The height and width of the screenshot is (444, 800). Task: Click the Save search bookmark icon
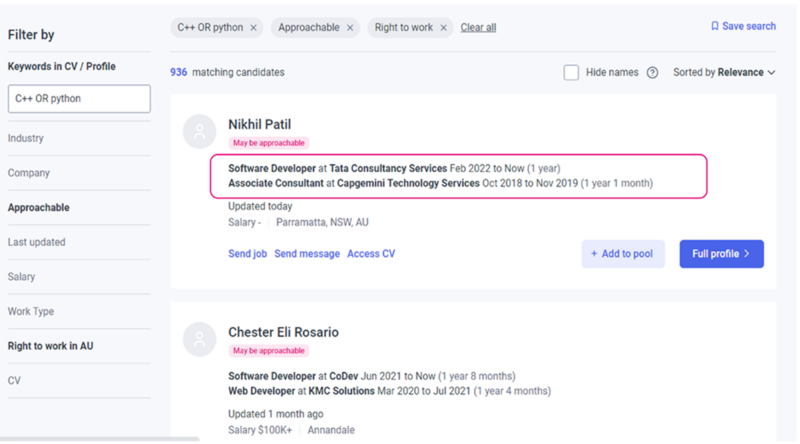(x=714, y=26)
